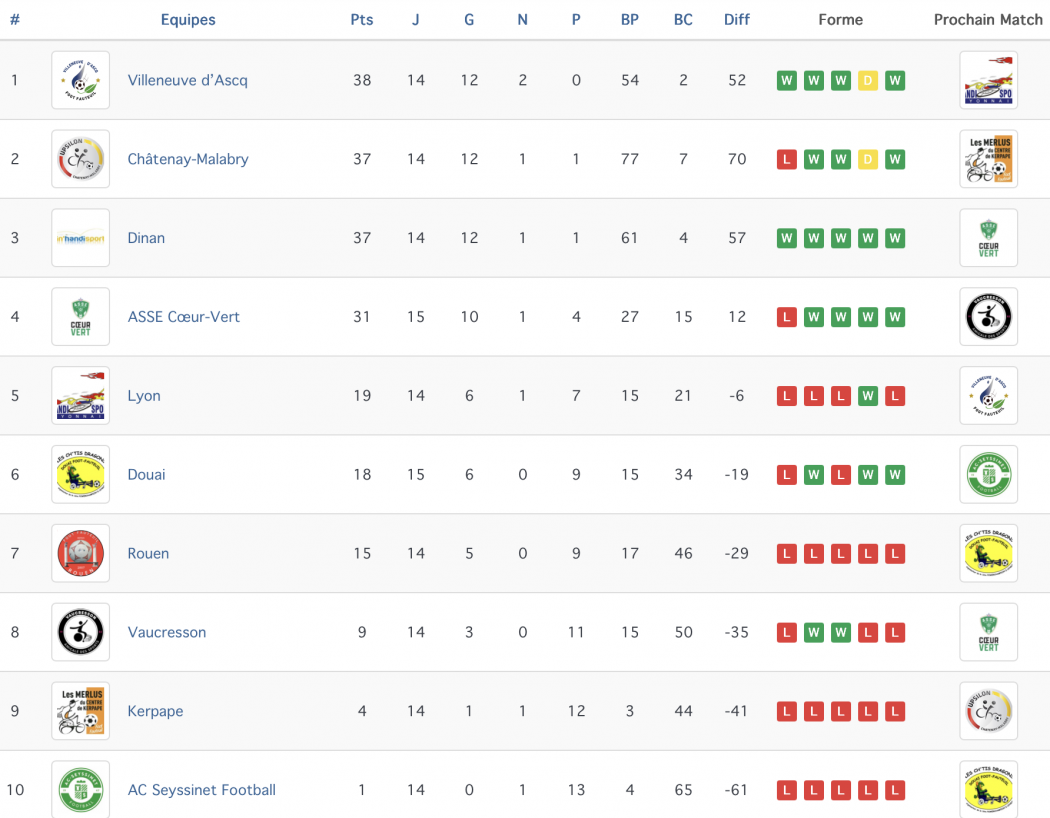Click the red L badge in Châtenay-Malabry's form
The height and width of the screenshot is (818, 1050).
pos(787,159)
